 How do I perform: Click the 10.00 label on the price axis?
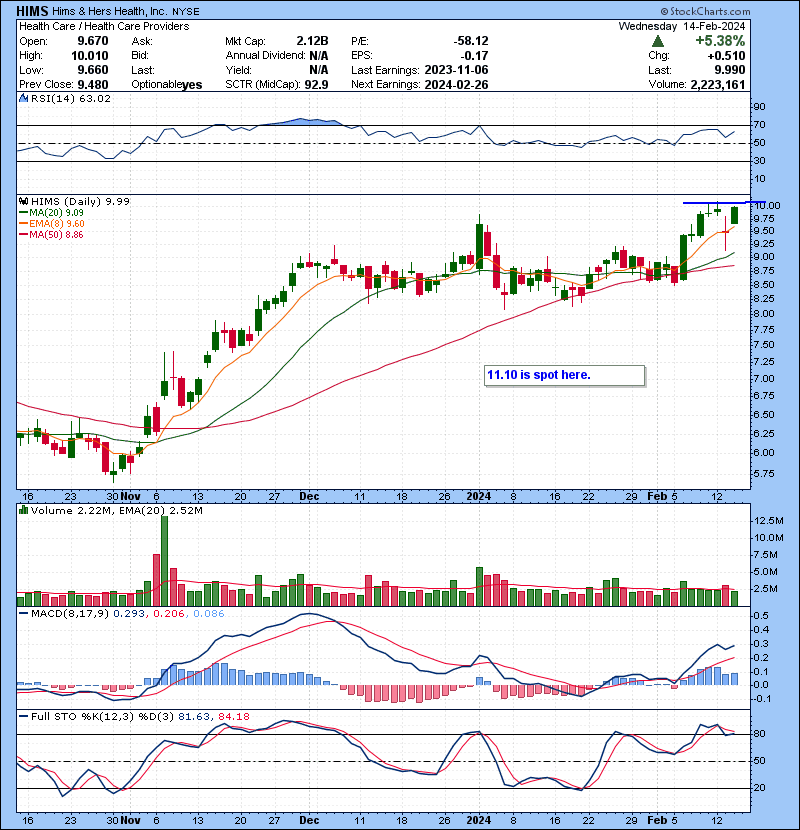pyautogui.click(x=767, y=205)
